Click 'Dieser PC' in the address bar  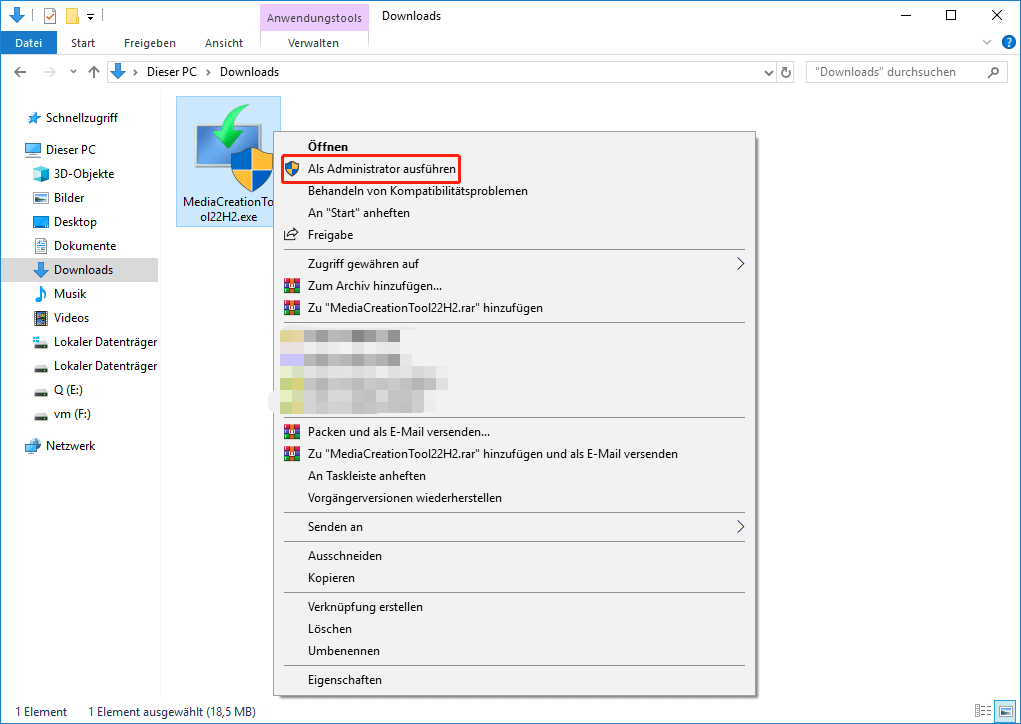click(x=171, y=72)
